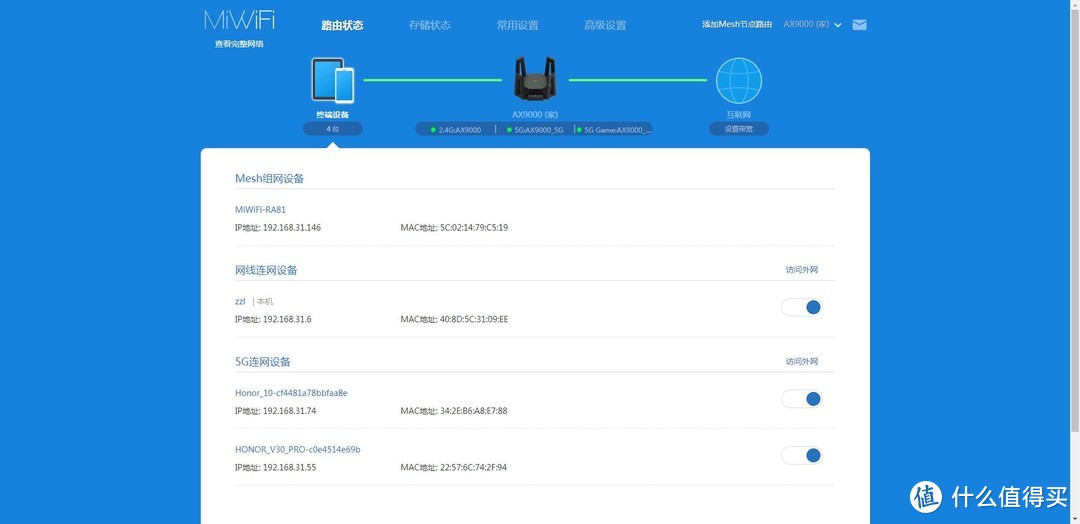Toggle internet access for HONOR_V30_PRO device

(801, 455)
